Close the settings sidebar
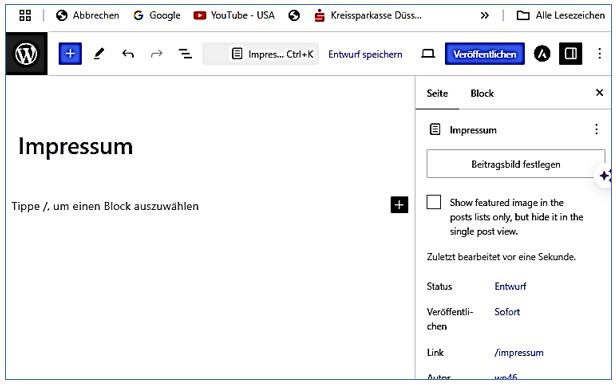Viewport: 616px width, 384px height. 600,92
